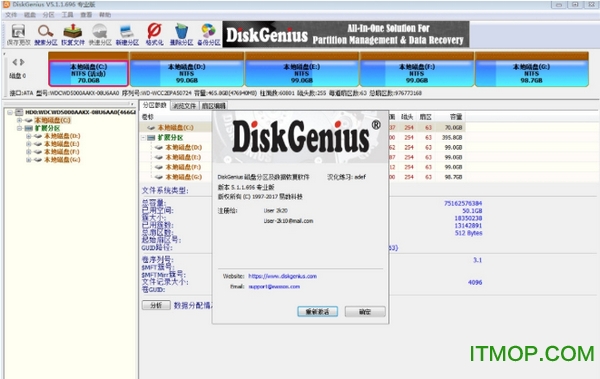
Task: Expand Local Disk (D:) in the left tree
Action: tap(29, 136)
